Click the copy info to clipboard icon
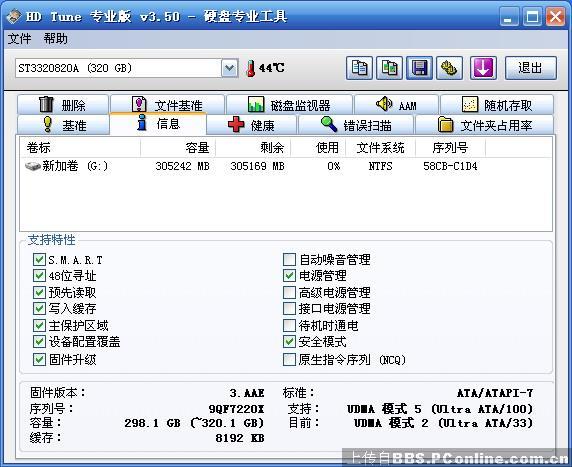Screen dimensions: 572x467 pos(359,68)
